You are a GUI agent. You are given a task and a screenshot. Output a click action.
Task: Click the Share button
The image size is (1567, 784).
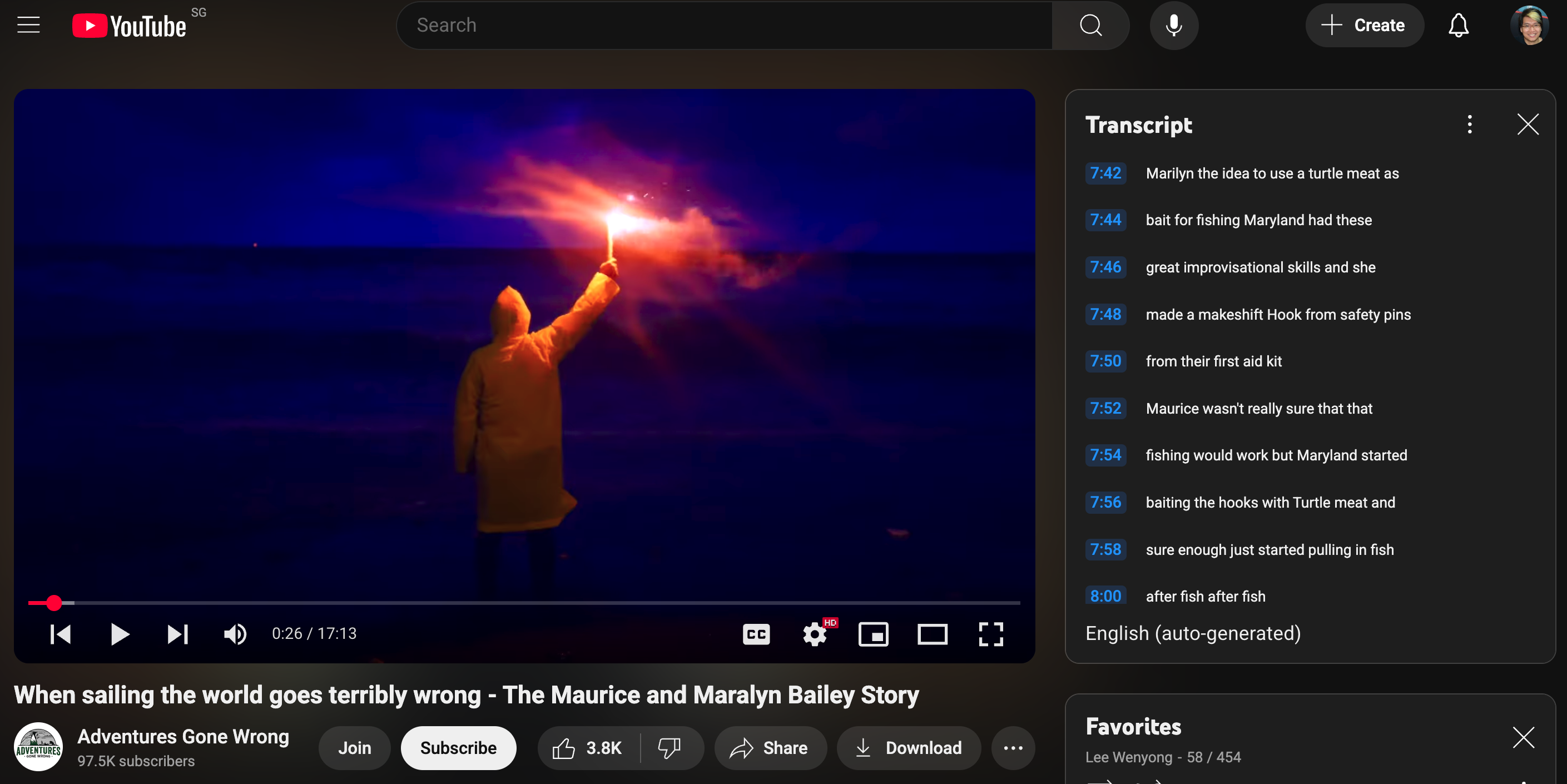tap(770, 747)
